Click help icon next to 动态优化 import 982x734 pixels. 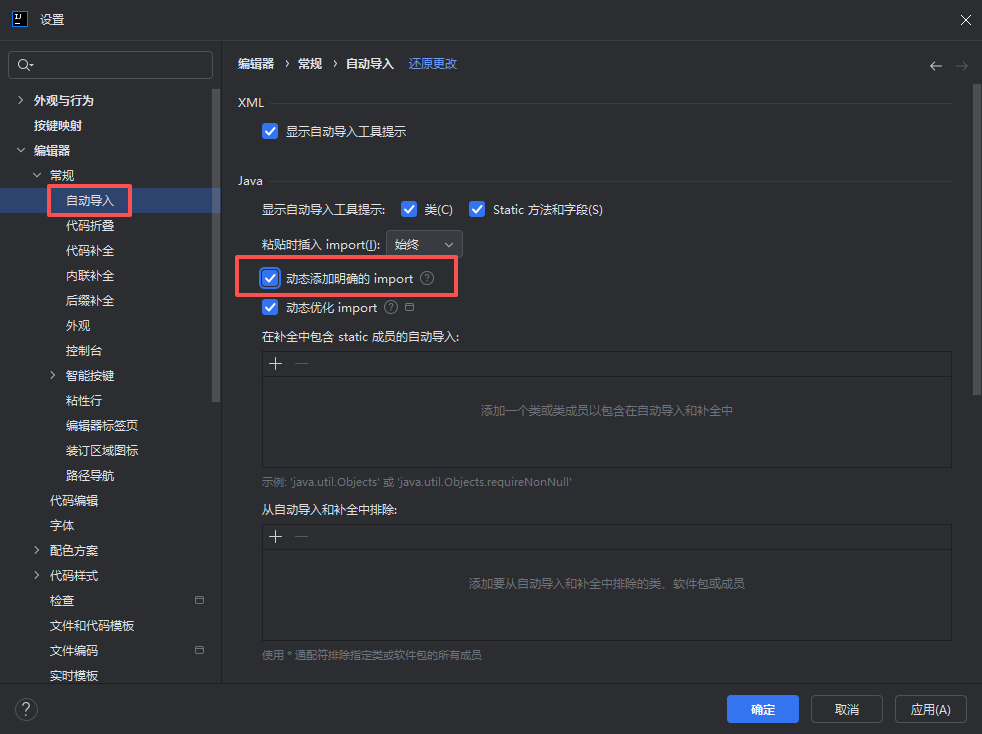(x=391, y=308)
